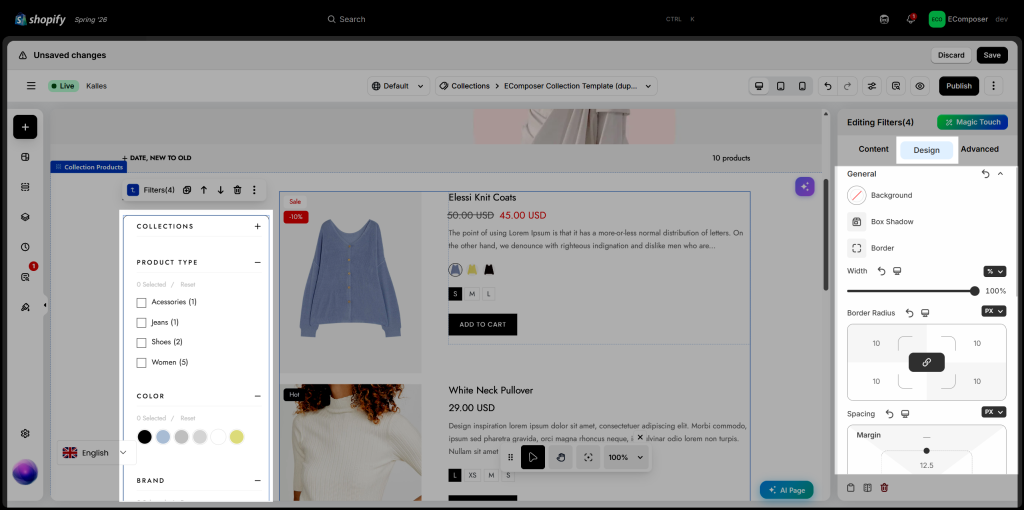Select the black color filter swatch
This screenshot has width=1024, height=510.
coord(144,437)
